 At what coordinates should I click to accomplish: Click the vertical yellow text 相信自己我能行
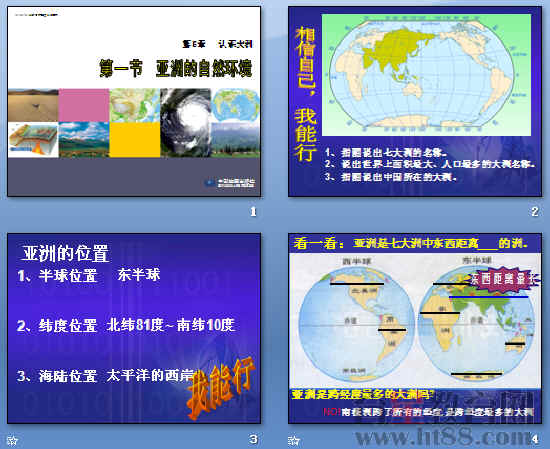tap(305, 94)
